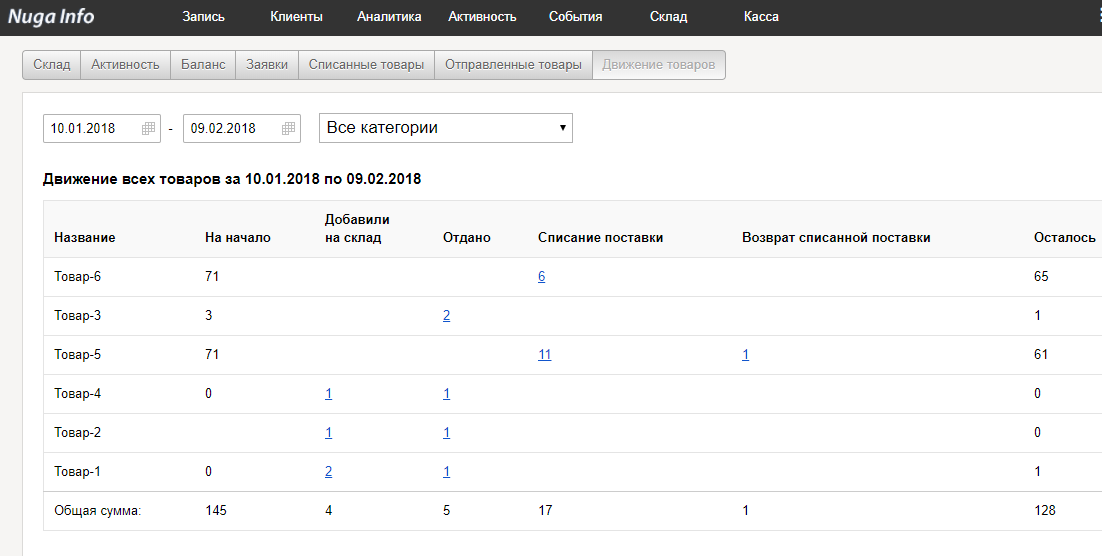1102x556 pixels.
Task: Open the 'Клиенты' menu item
Action: point(296,17)
